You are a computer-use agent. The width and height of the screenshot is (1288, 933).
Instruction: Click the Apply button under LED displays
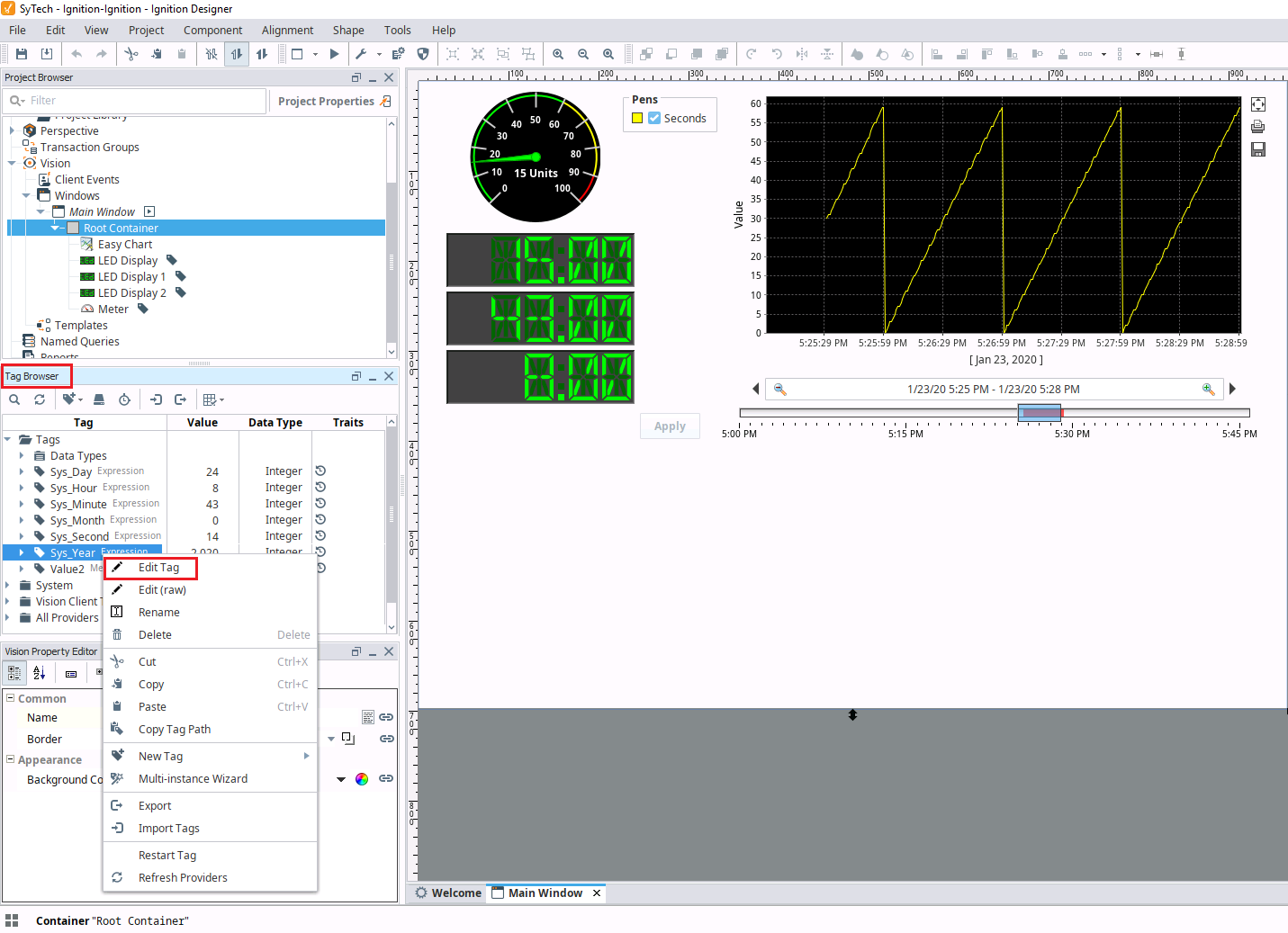coord(670,426)
